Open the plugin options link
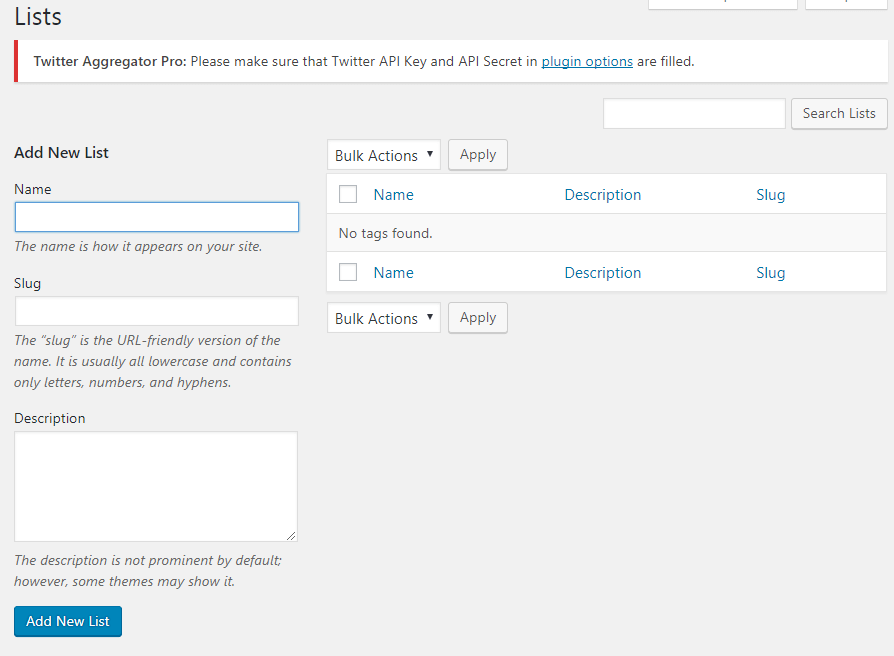The height and width of the screenshot is (656, 894). pyautogui.click(x=587, y=61)
